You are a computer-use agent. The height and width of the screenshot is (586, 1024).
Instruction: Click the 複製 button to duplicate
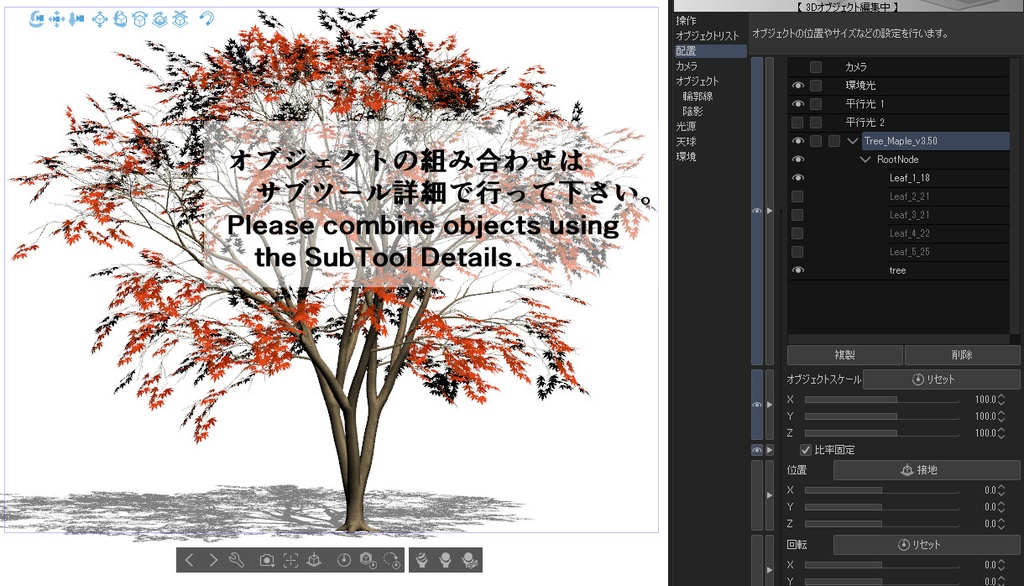[x=843, y=354]
